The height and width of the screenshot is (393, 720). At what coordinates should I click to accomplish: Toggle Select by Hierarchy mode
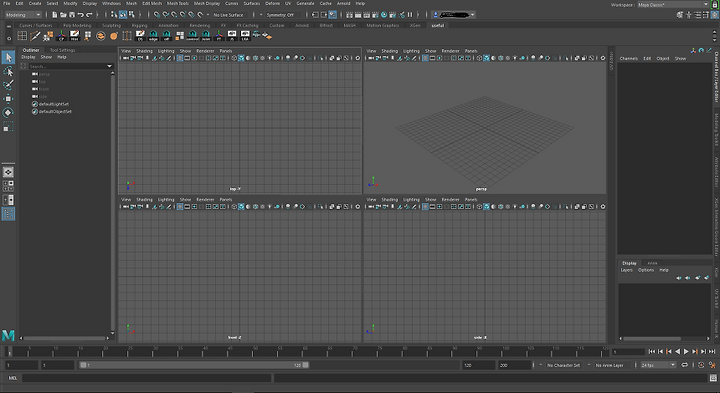point(113,15)
